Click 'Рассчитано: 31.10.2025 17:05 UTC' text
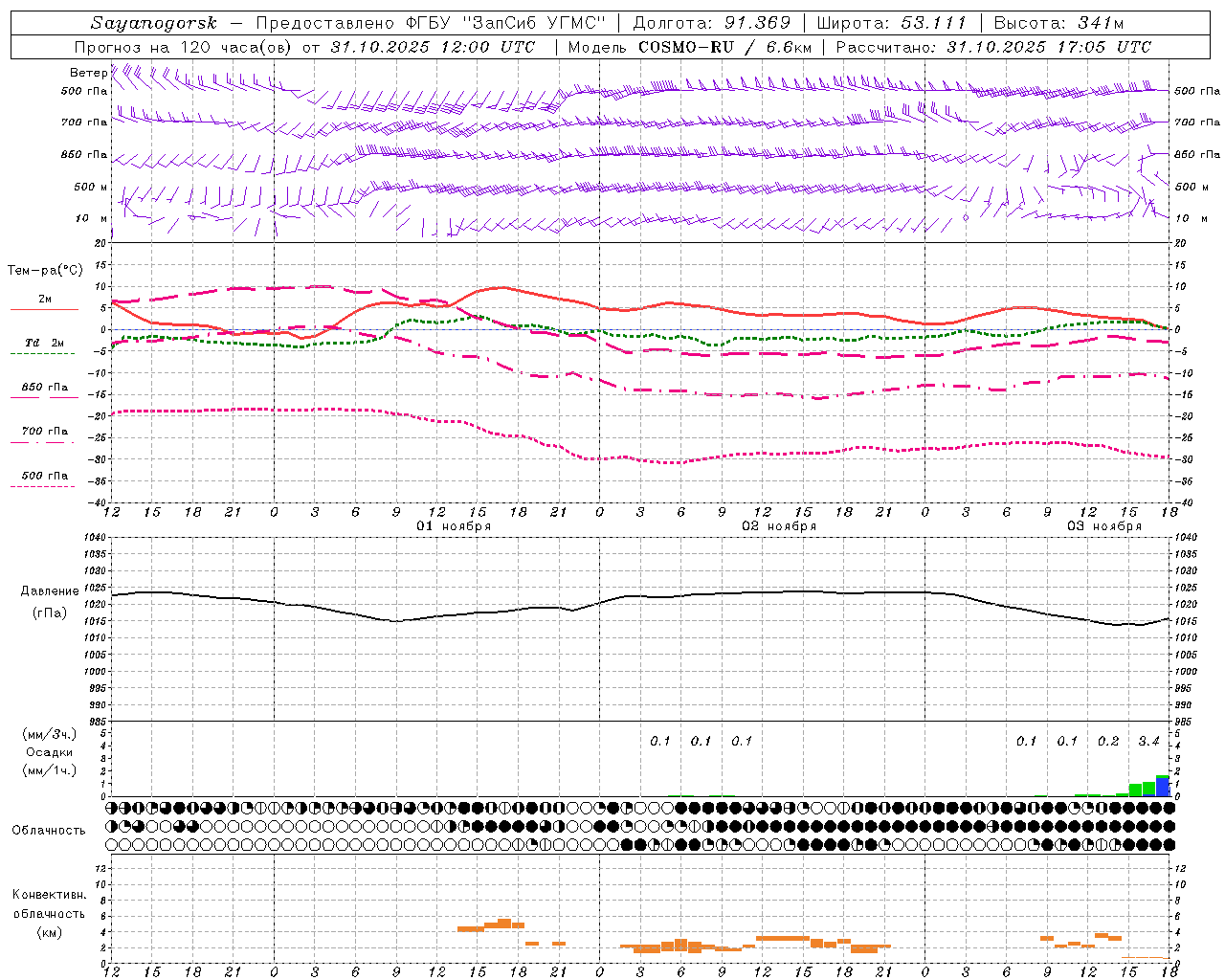 [993, 47]
